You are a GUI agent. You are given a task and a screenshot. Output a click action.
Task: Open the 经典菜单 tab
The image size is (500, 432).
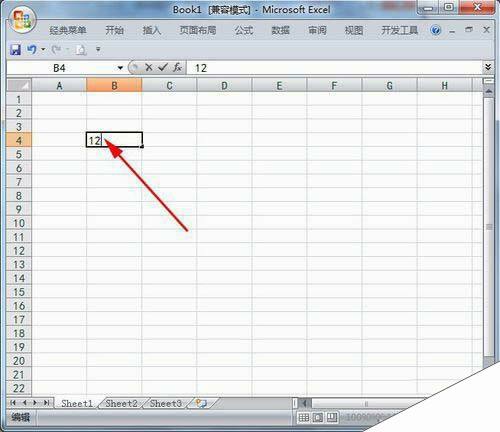tap(68, 30)
